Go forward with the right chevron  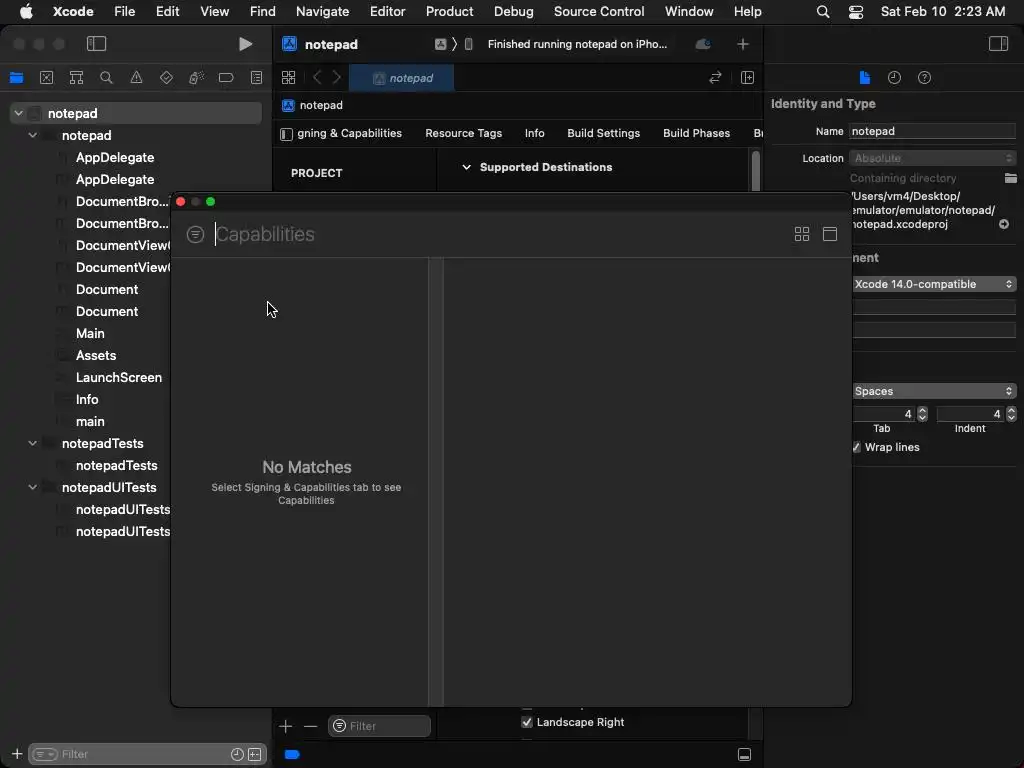click(337, 78)
